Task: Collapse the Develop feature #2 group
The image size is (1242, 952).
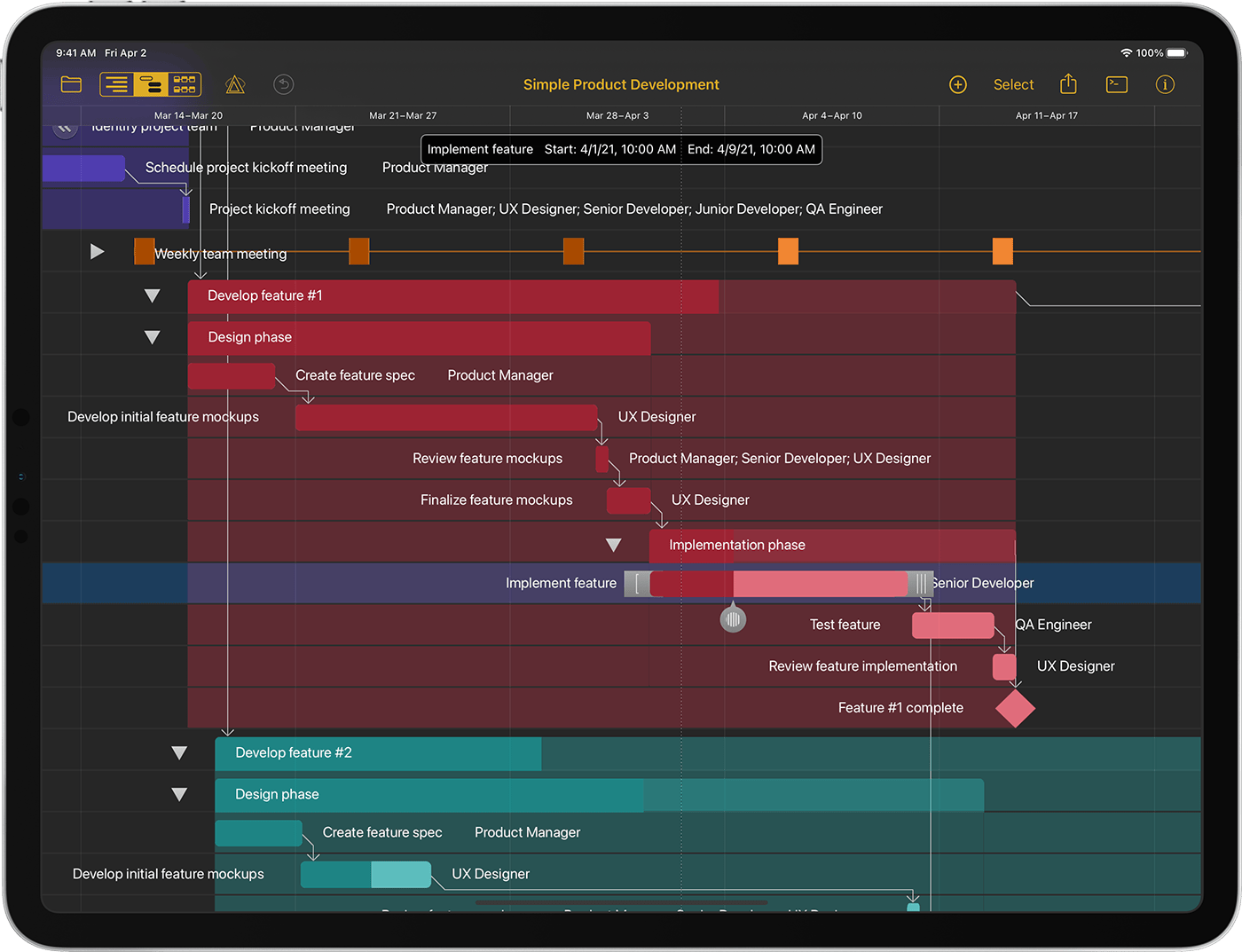Action: click(179, 753)
